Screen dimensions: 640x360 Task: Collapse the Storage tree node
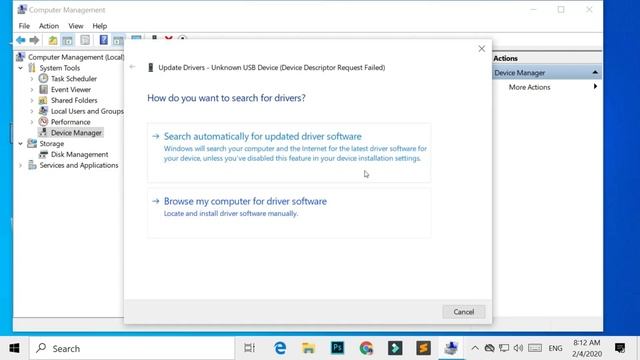[20, 144]
